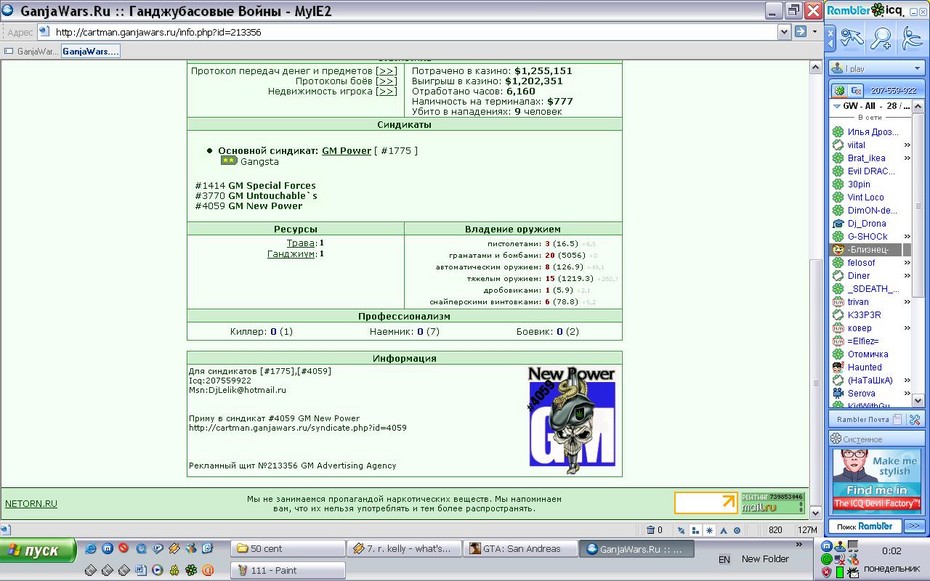Expand the arrow next to Brat_ikea
930x581 pixels.
click(x=907, y=158)
